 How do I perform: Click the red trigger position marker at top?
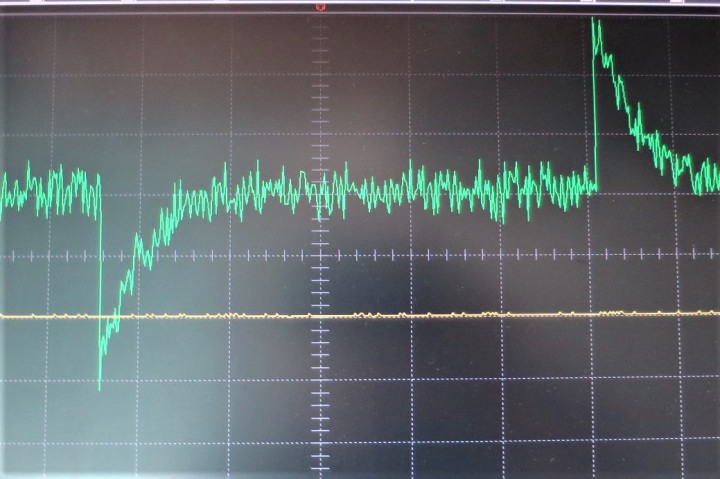[x=320, y=6]
